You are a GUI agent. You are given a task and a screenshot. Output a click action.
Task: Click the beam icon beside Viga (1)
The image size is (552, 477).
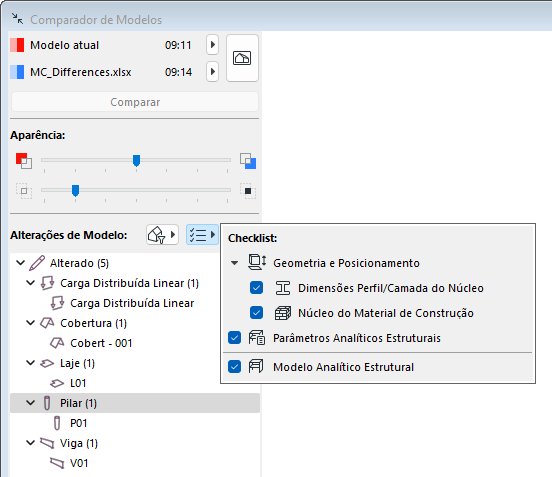[x=47, y=443]
